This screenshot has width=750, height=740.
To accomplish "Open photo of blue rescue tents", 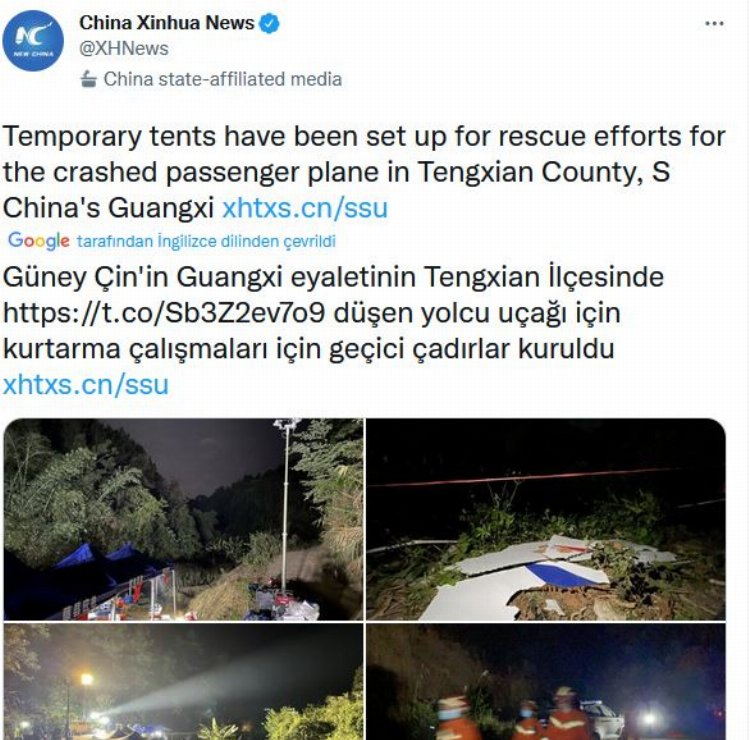I will [x=183, y=519].
